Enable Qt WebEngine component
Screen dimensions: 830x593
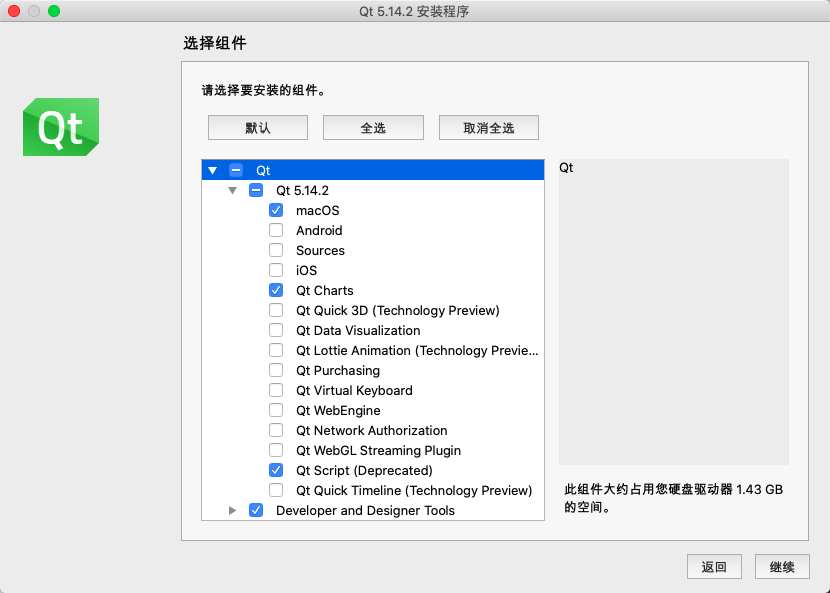pyautogui.click(x=276, y=411)
